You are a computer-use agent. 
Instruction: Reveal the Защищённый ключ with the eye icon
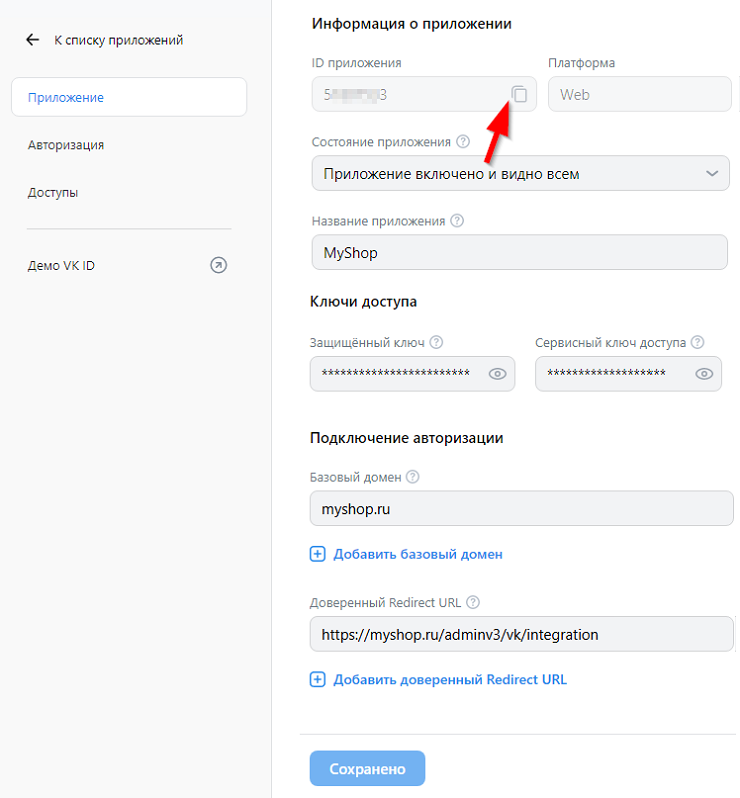point(497,374)
